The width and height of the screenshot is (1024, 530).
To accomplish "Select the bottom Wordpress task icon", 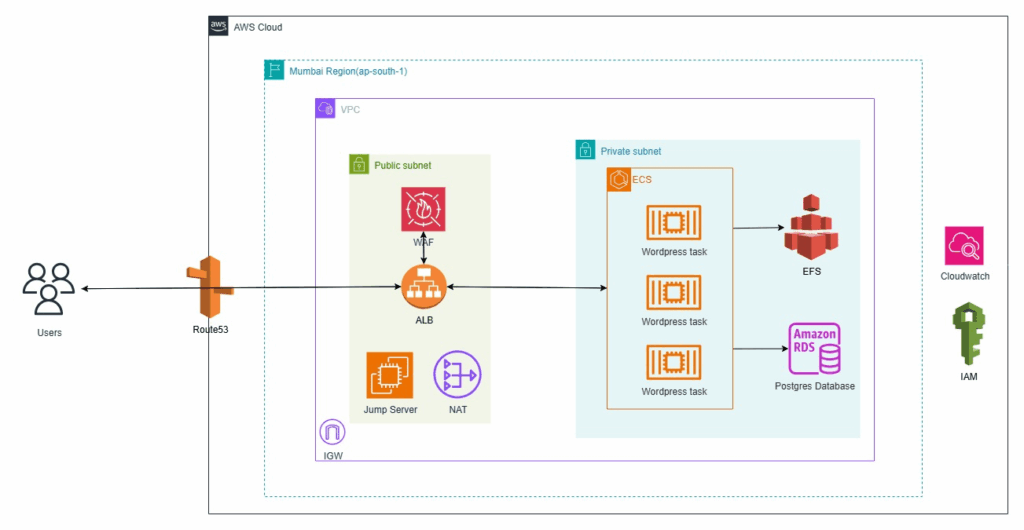I will coord(674,362).
